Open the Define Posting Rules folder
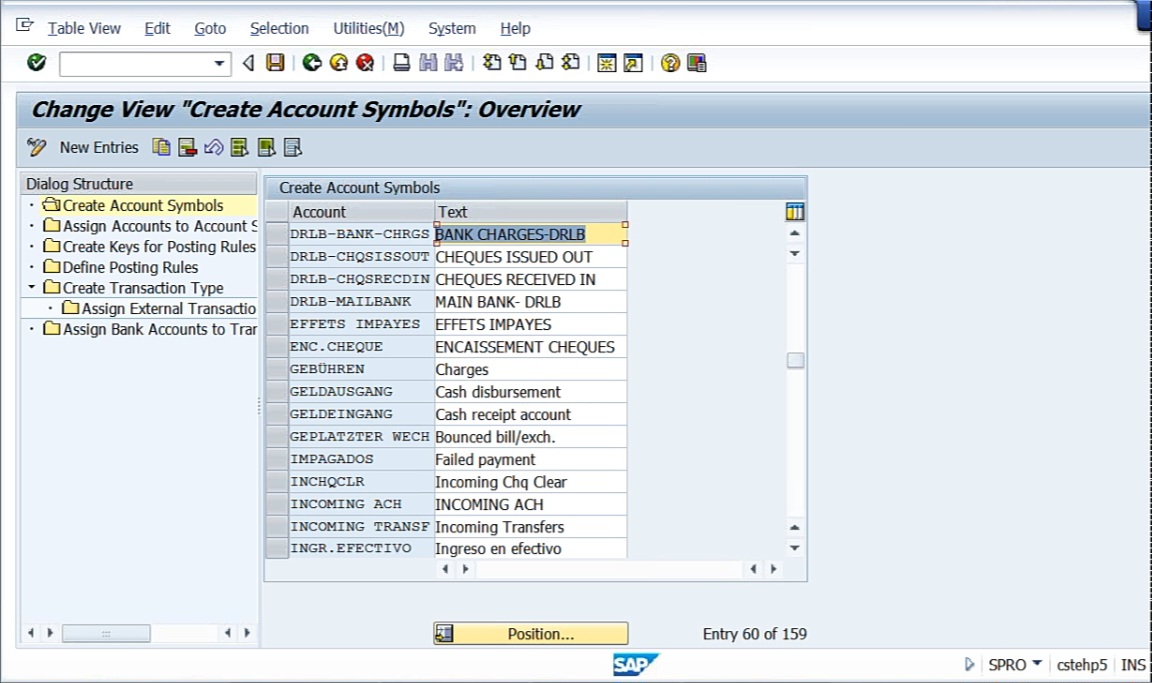 120,267
